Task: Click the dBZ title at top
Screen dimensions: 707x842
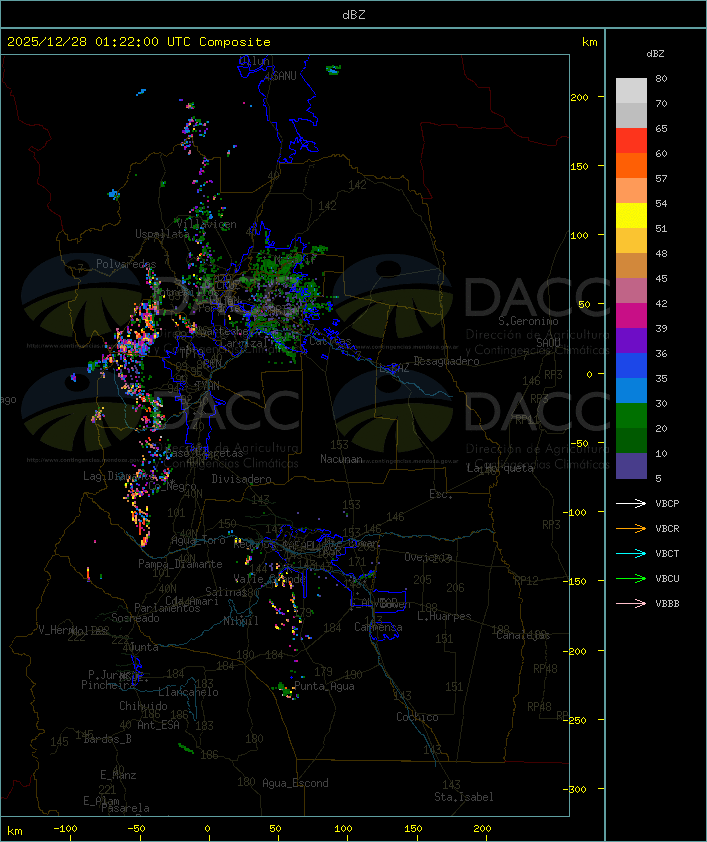Action: [x=354, y=15]
